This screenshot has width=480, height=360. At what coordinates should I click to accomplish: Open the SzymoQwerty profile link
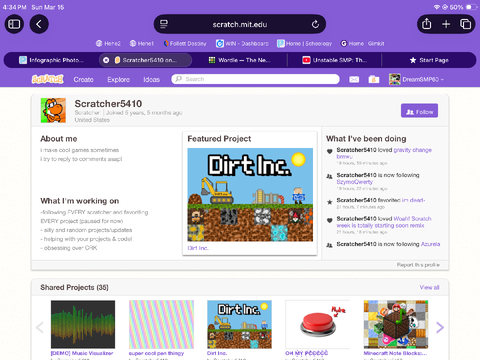pyautogui.click(x=354, y=182)
